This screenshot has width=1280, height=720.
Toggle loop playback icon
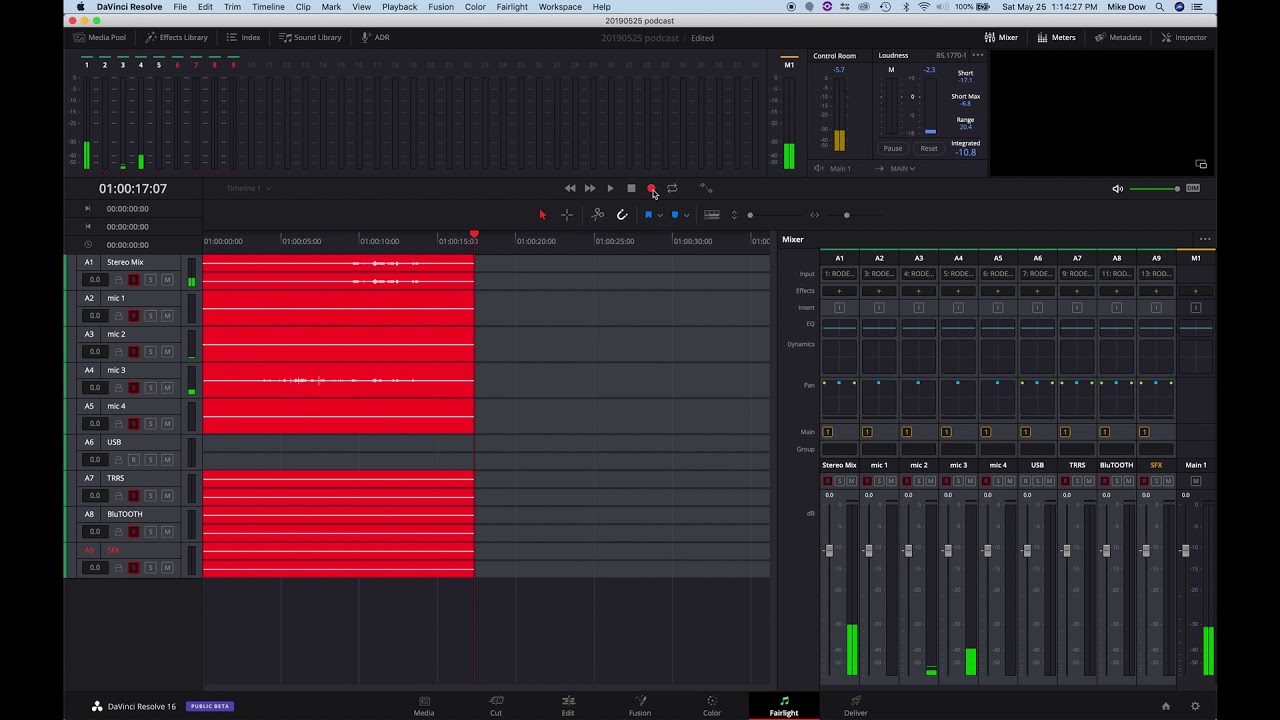672,188
